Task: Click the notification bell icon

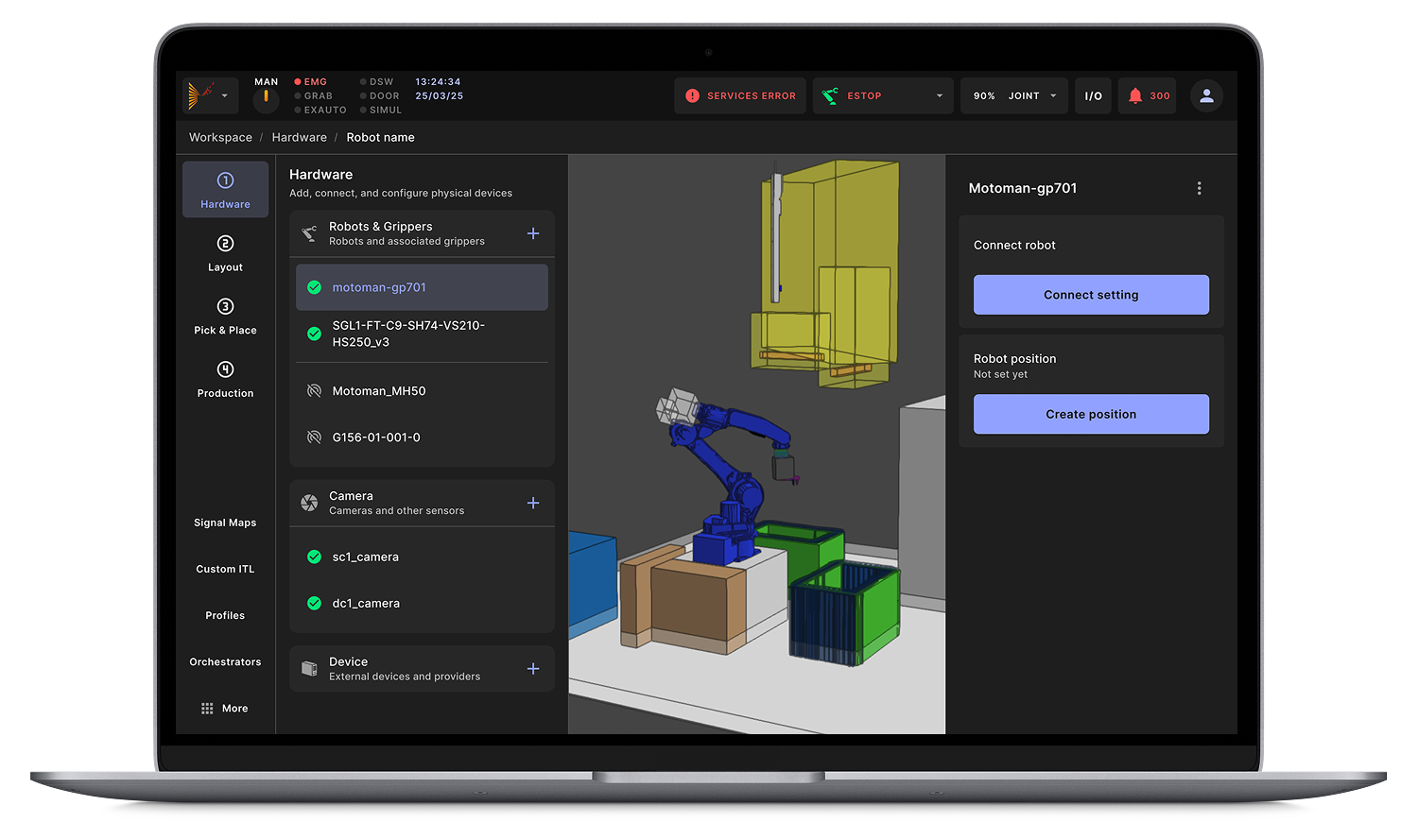Action: point(1135,95)
